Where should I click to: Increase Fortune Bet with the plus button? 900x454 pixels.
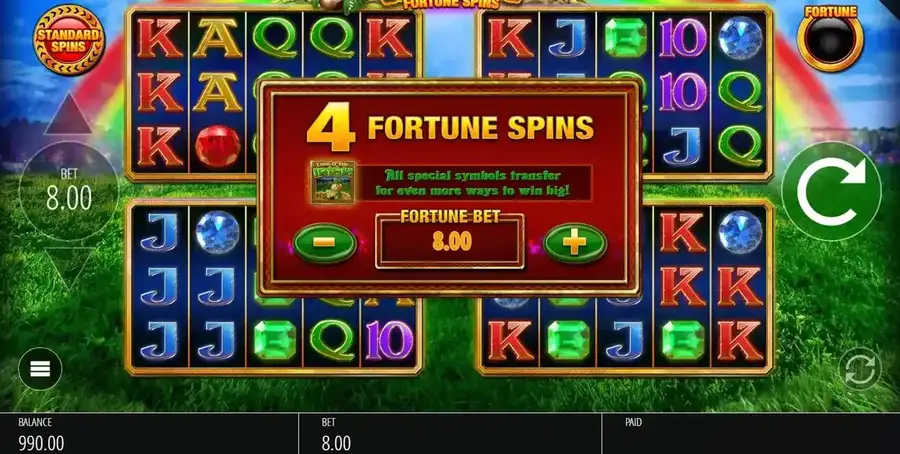tap(575, 243)
